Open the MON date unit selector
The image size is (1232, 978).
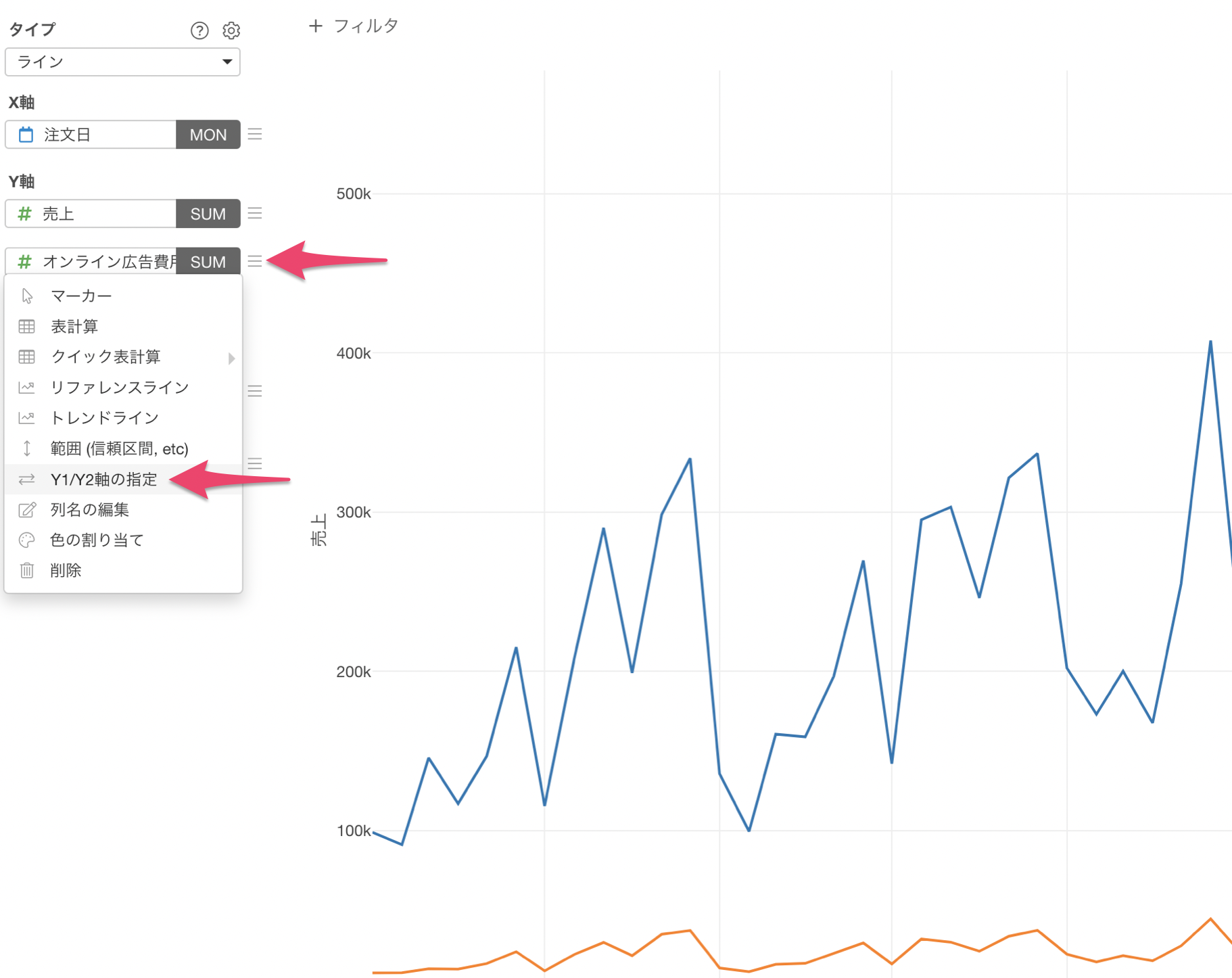click(208, 135)
